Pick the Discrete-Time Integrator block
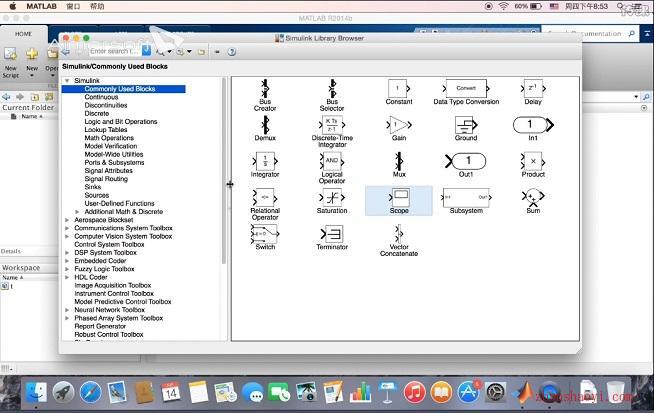654x413 pixels. tap(332, 132)
